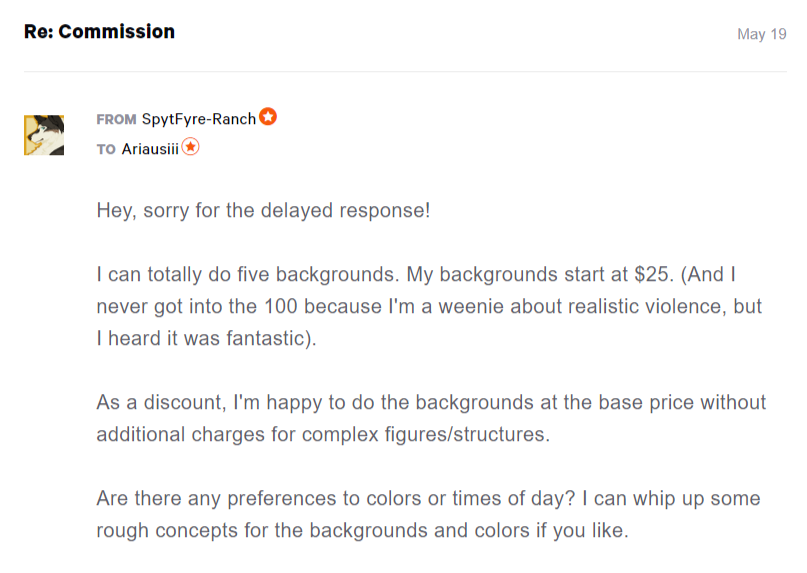807x573 pixels.
Task: Click the 'I heard it was fantastic' line
Action: 206,338
